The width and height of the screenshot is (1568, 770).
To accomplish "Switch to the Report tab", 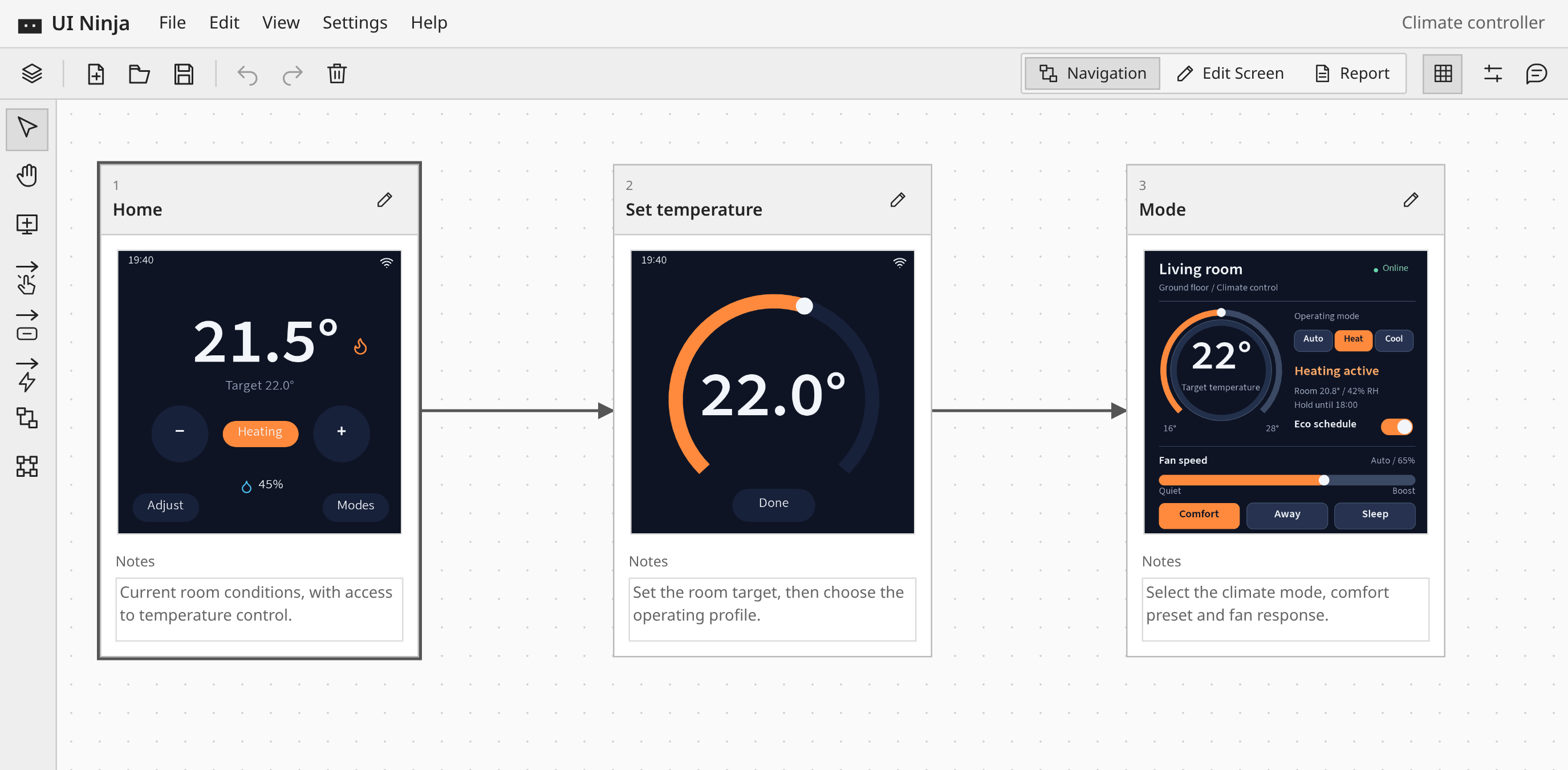I will [x=1352, y=74].
